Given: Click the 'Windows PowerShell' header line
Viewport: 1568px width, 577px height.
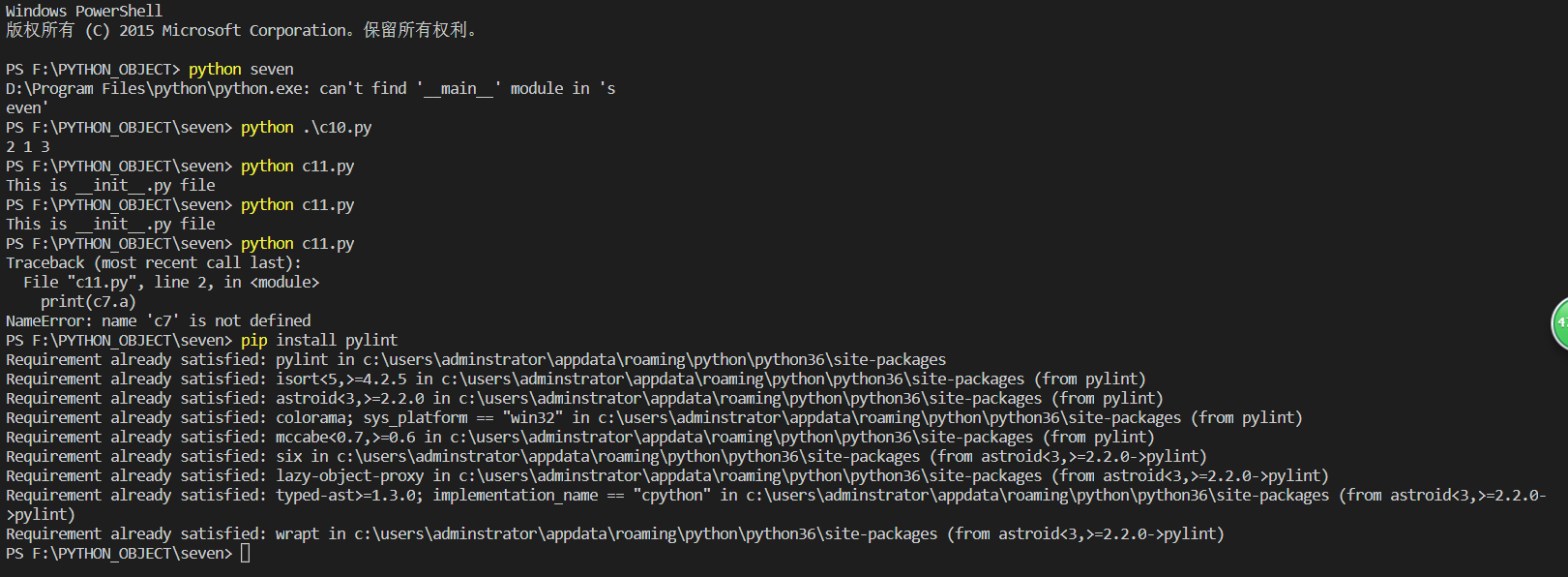Looking at the screenshot, I should tap(84, 11).
